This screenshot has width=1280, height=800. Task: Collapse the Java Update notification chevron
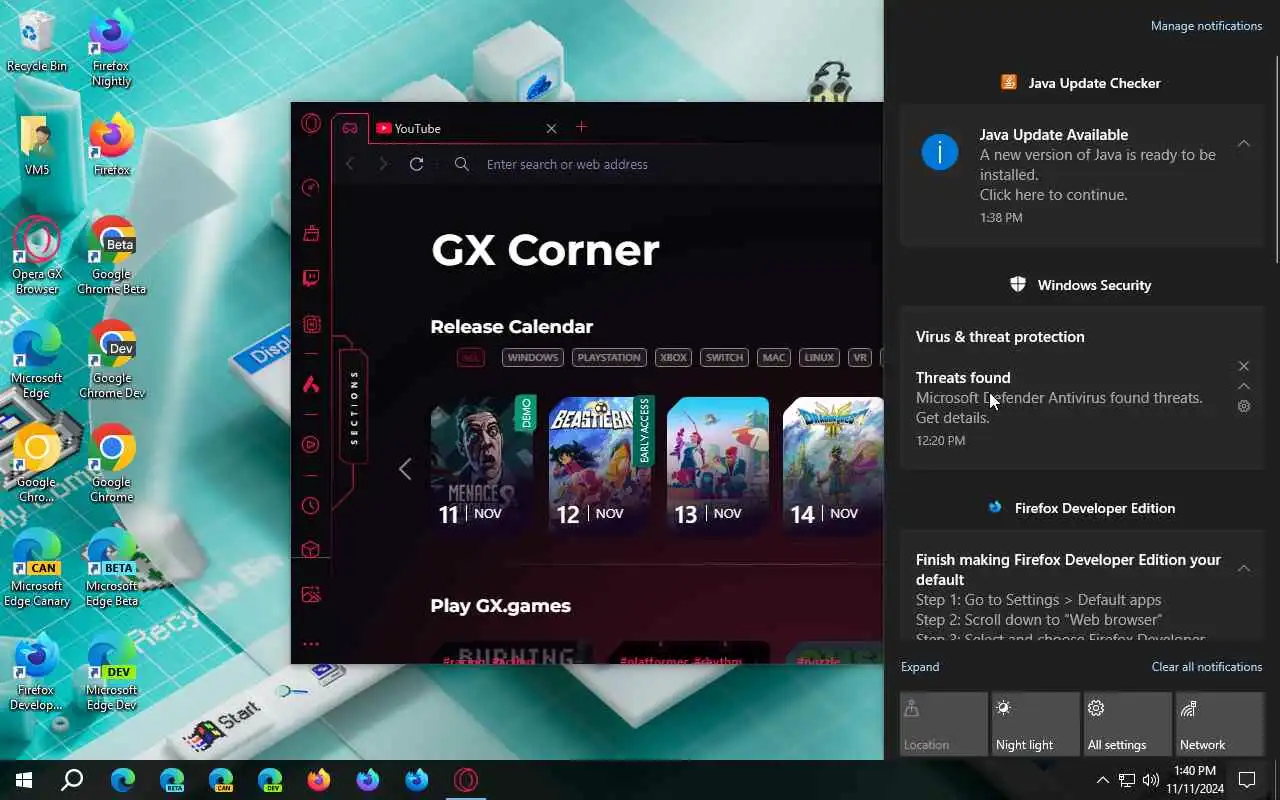(1244, 144)
